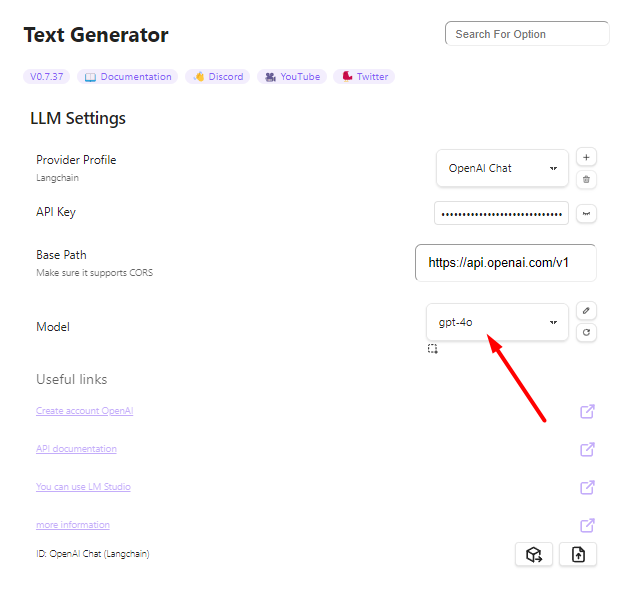
Task: Click the Langchain subtitle under Provider Profile
Action: [58, 178]
